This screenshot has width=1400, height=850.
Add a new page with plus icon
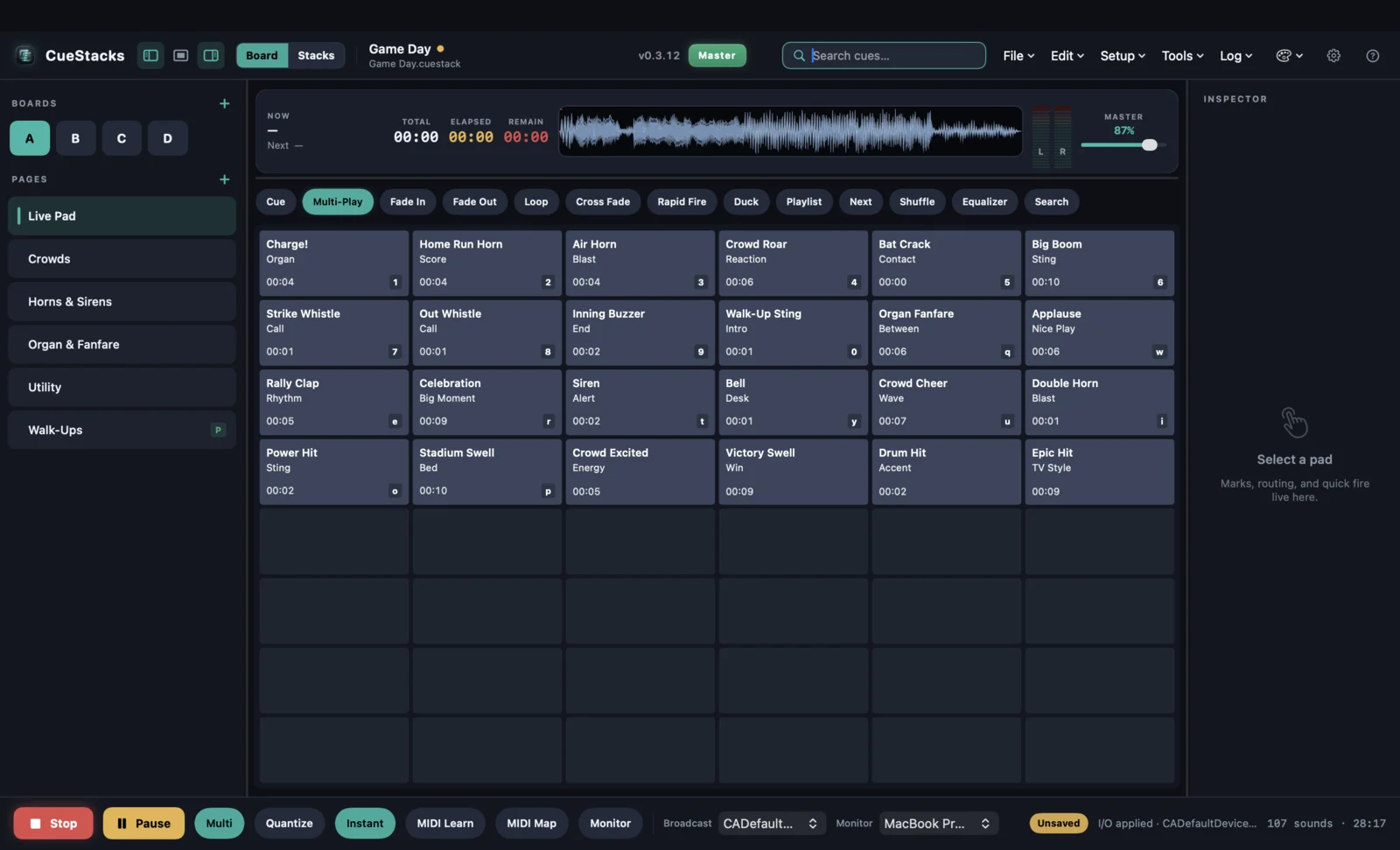[x=224, y=179]
